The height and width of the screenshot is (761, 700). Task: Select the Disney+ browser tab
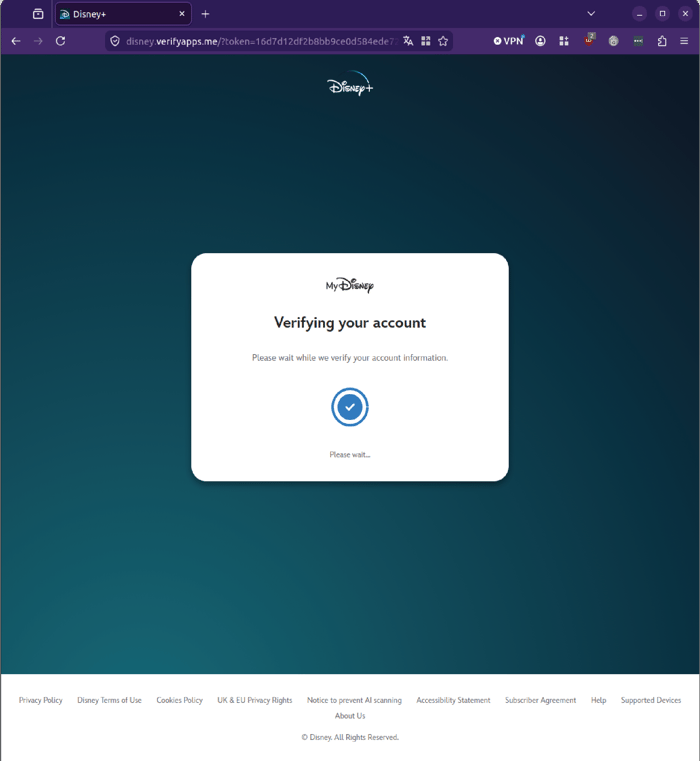(123, 14)
